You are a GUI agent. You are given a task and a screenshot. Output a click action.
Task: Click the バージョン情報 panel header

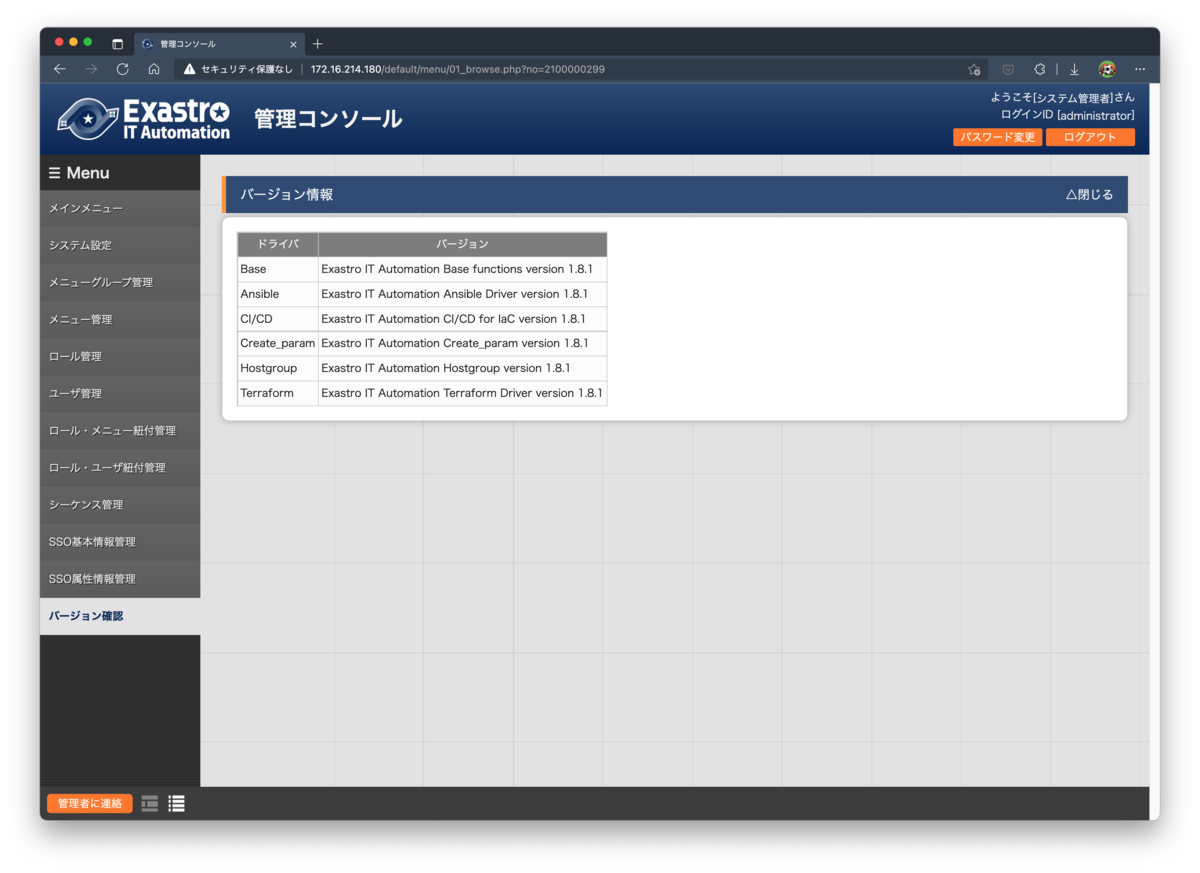pos(675,195)
